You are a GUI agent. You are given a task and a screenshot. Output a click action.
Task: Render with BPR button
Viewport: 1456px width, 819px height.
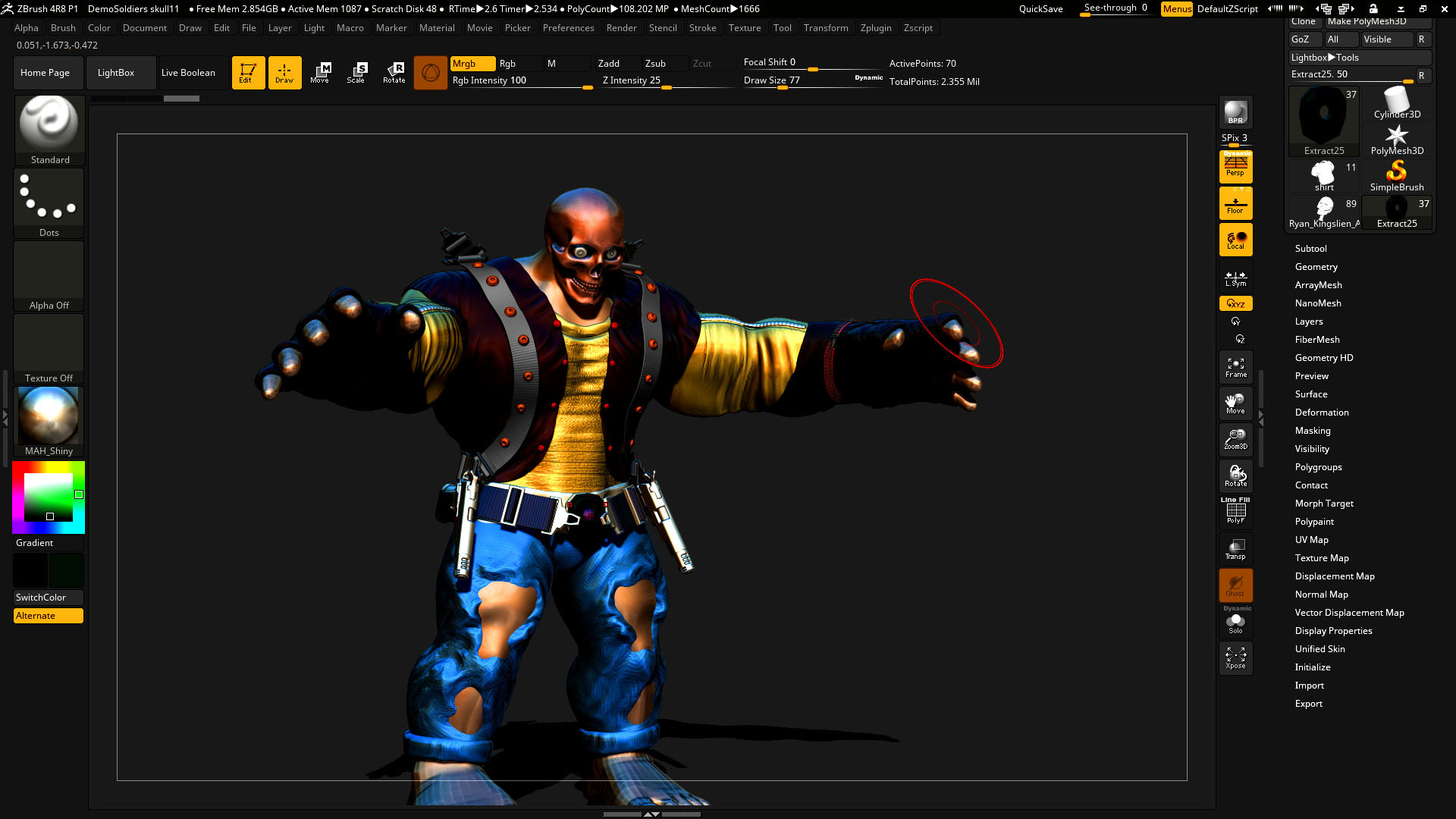[x=1235, y=112]
